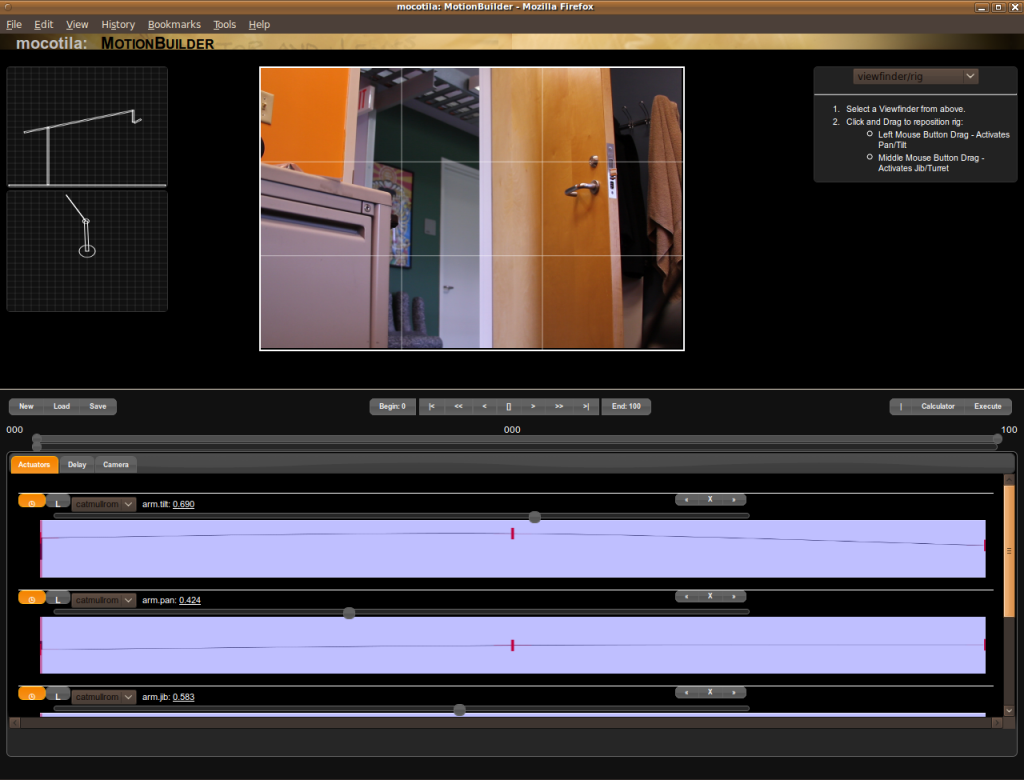Click the side-view rig diagram

(87, 126)
